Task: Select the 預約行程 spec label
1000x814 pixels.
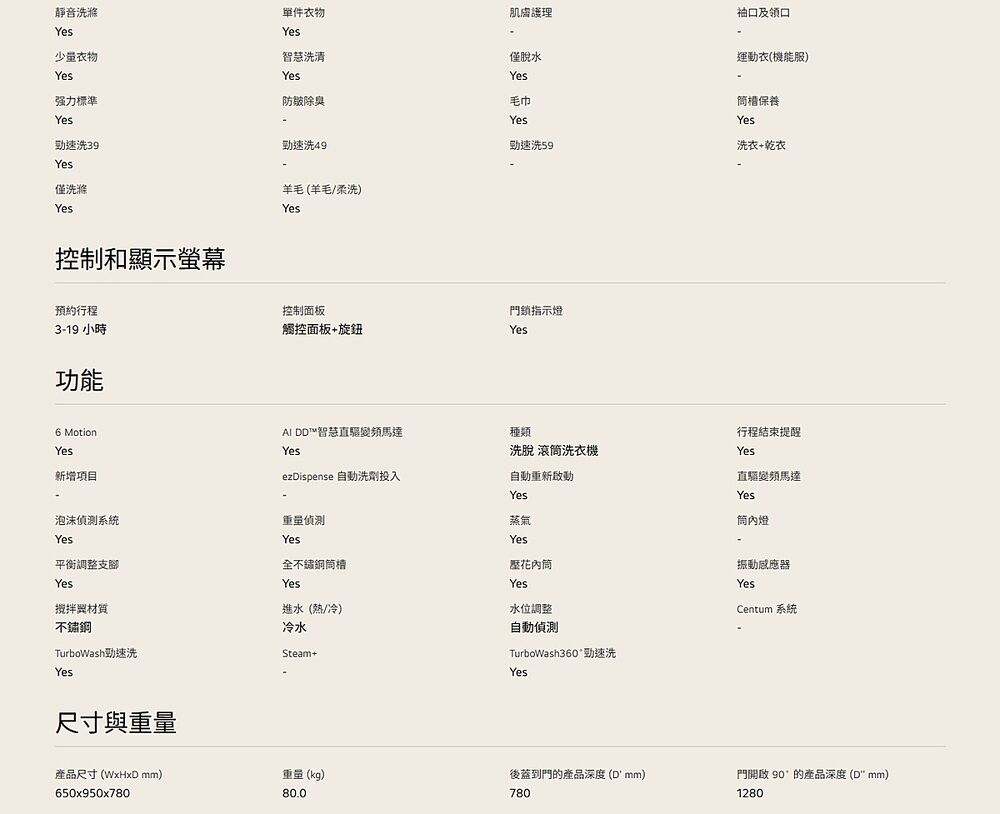Action: click(x=76, y=311)
